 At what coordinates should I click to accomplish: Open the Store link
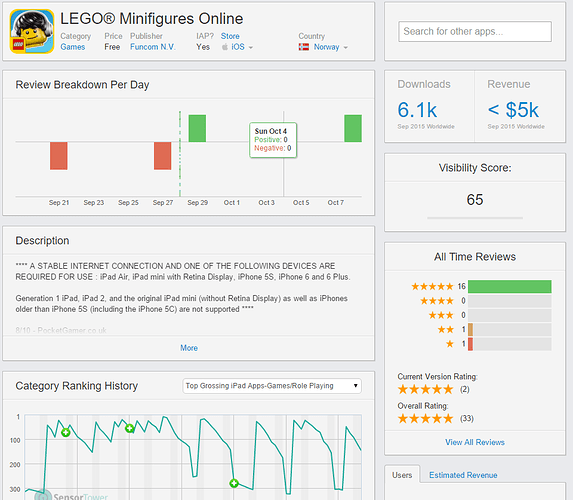pos(230,36)
